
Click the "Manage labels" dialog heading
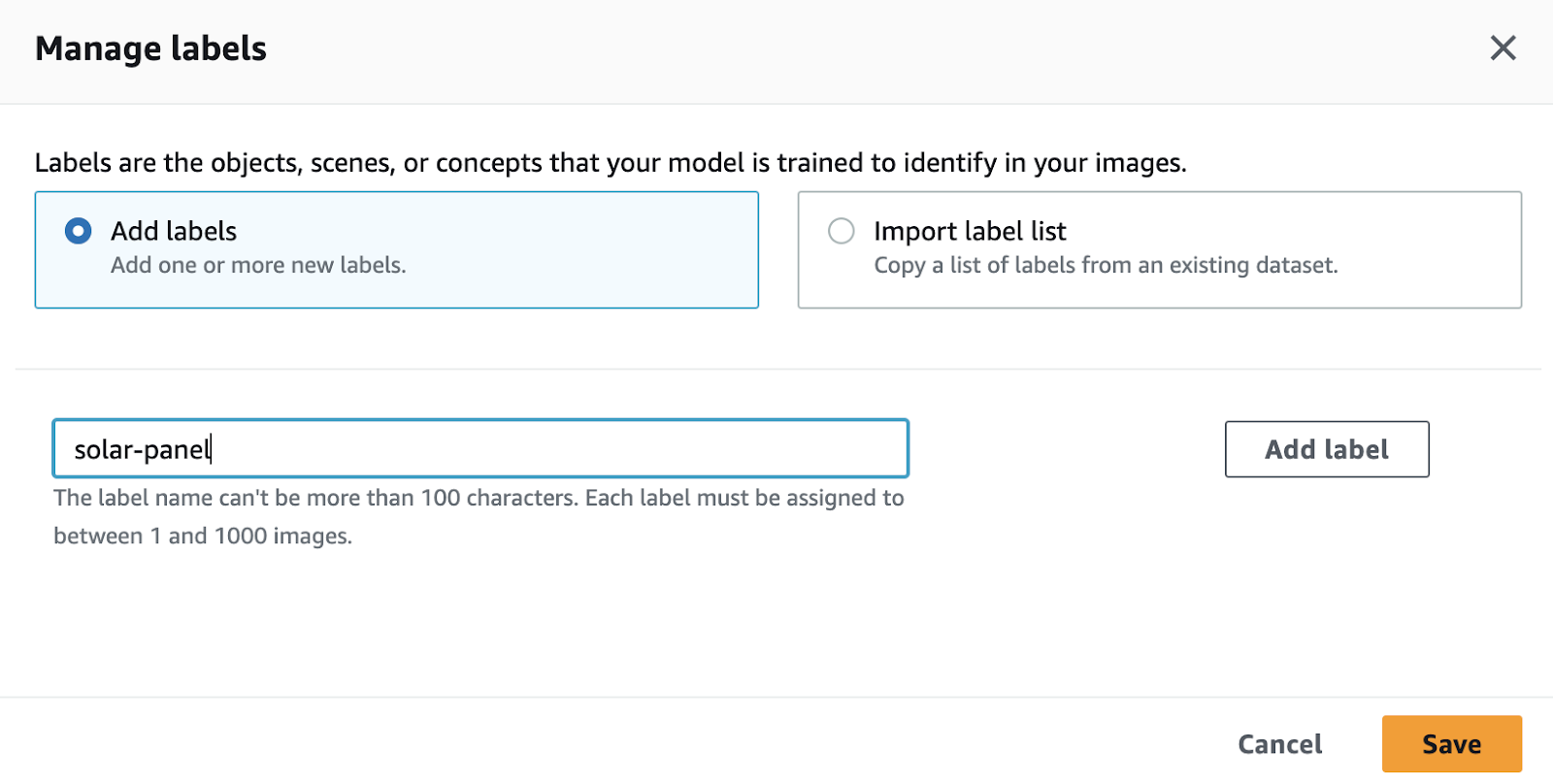click(150, 49)
